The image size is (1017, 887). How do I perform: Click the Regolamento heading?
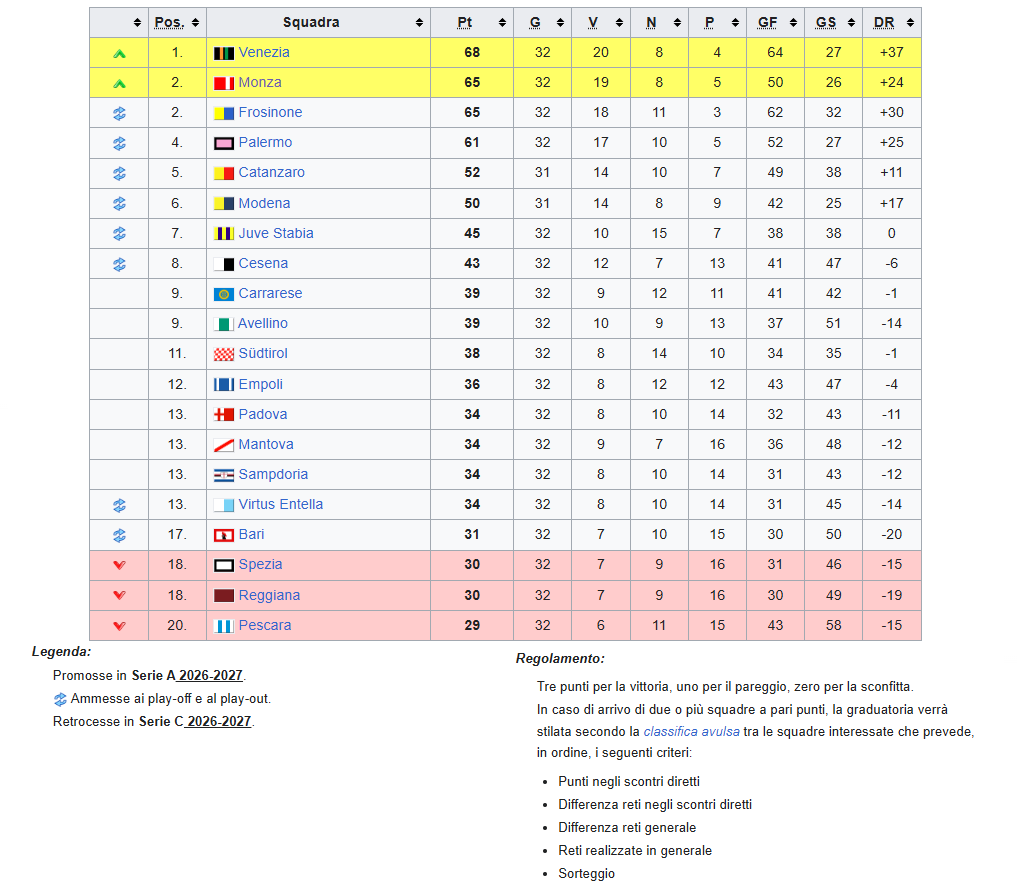560,659
